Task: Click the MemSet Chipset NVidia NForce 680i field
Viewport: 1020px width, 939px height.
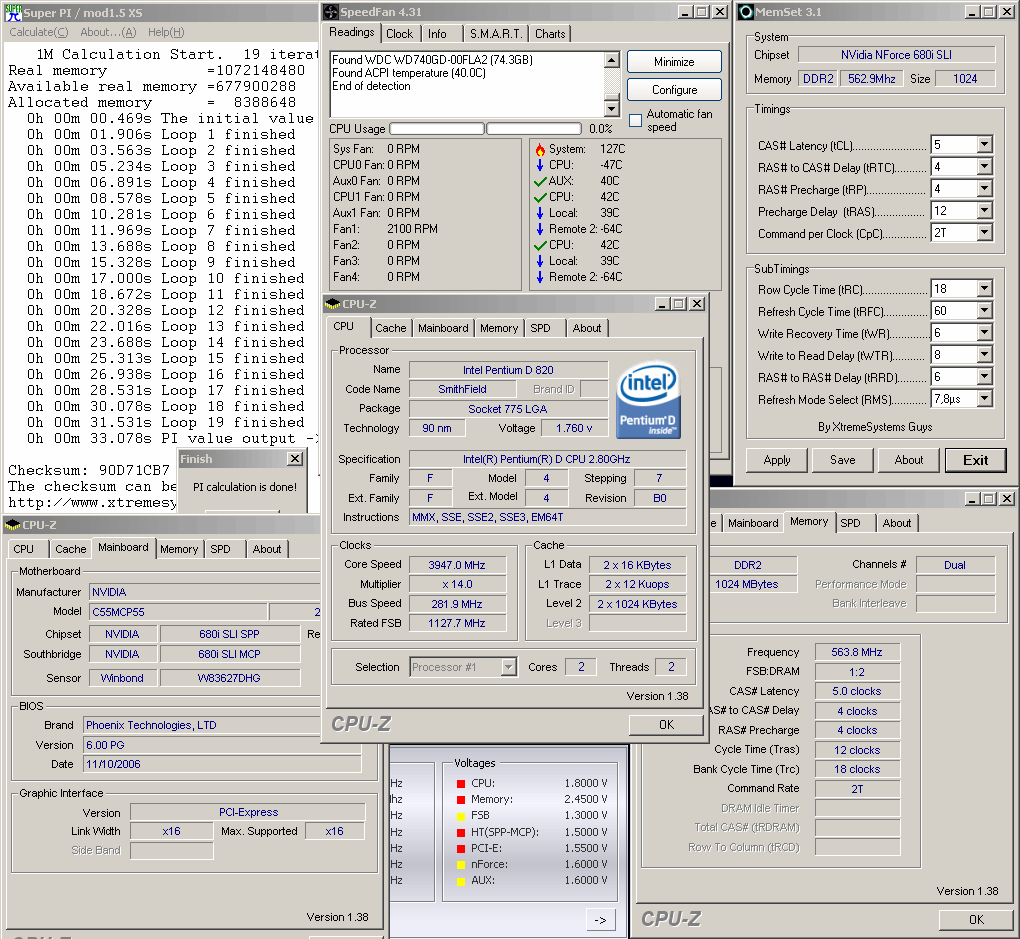Action: click(x=896, y=55)
